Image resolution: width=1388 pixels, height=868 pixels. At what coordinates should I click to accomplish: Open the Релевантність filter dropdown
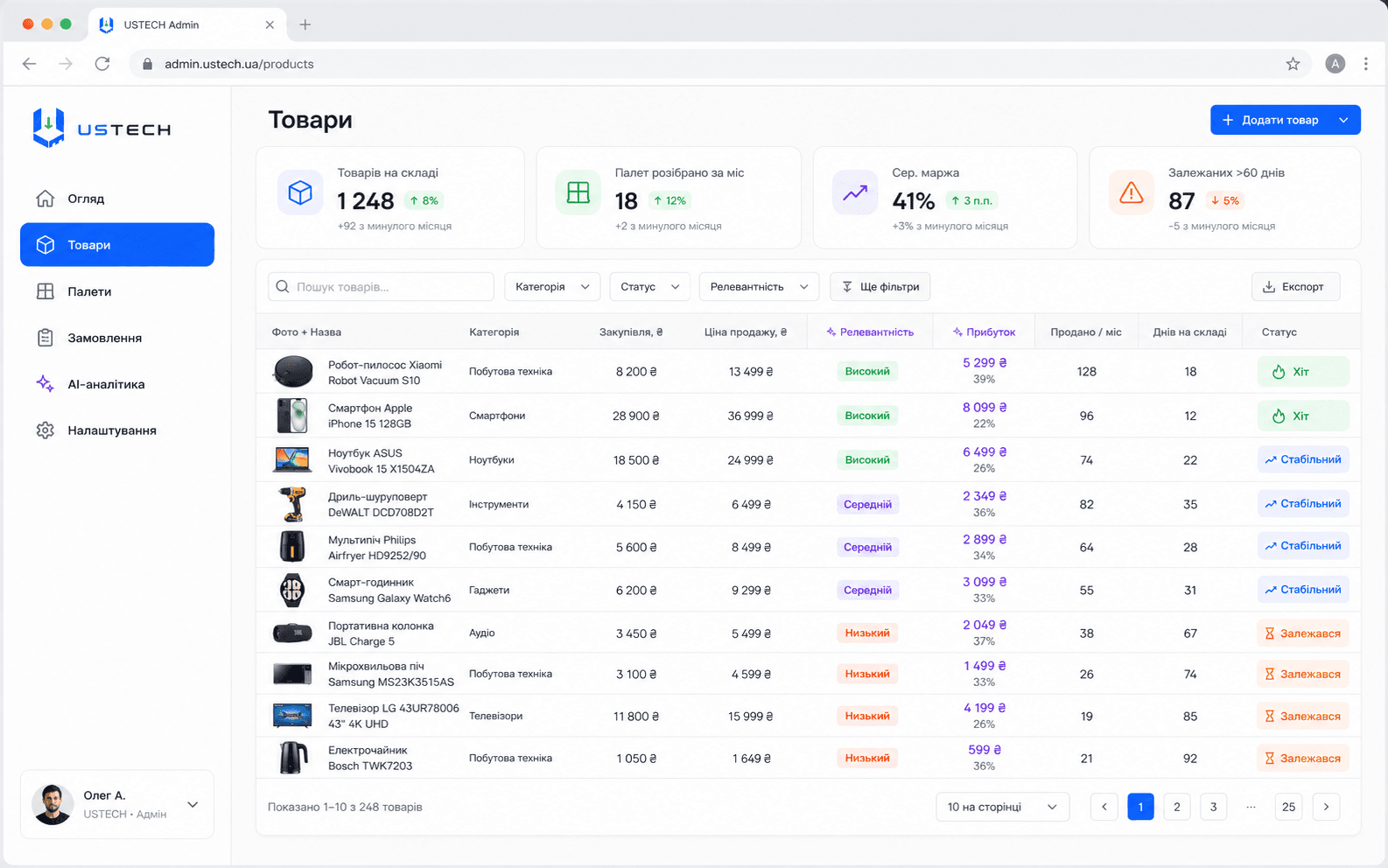point(759,286)
